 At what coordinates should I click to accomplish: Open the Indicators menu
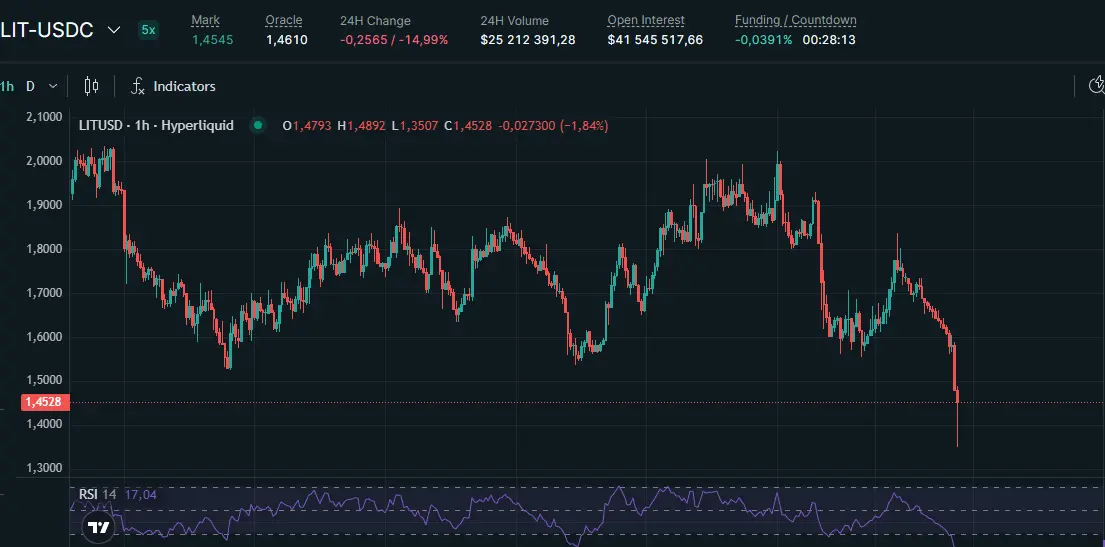pyautogui.click(x=173, y=86)
